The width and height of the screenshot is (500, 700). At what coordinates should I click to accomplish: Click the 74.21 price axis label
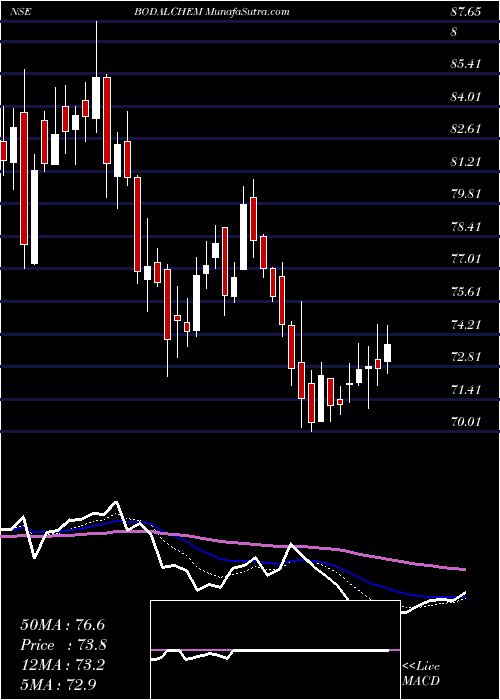(466, 324)
